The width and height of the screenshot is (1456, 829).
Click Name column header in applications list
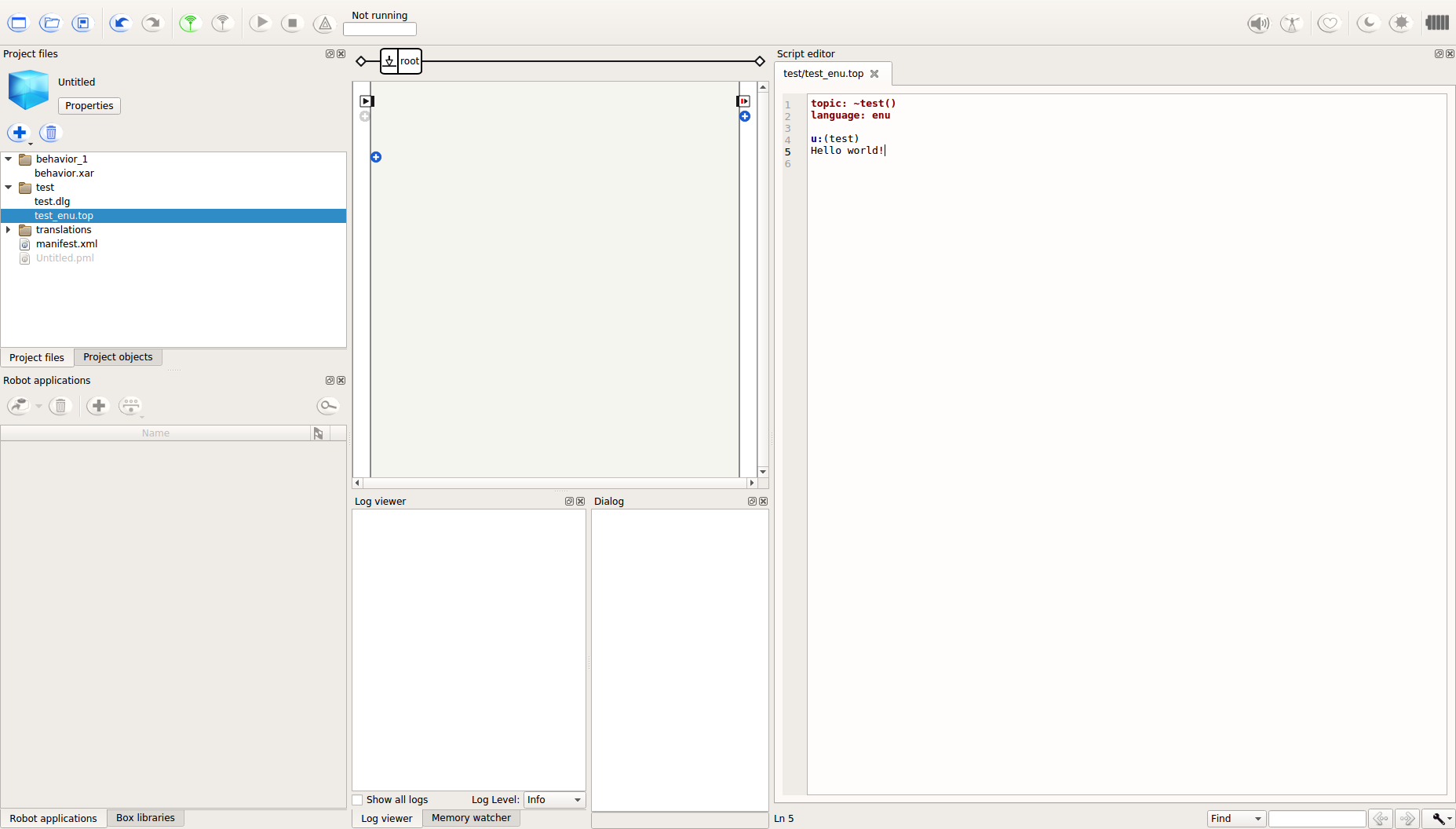coord(155,433)
